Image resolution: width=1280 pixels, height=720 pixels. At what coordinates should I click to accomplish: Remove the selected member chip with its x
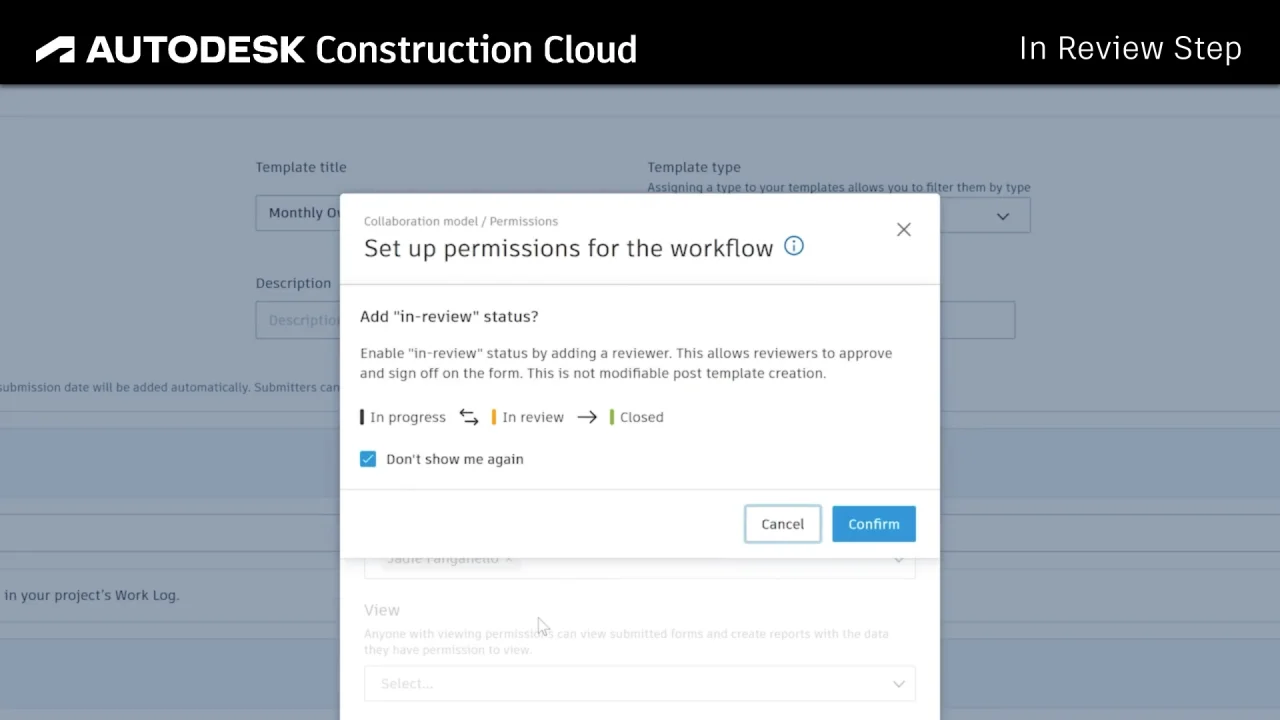pos(509,559)
